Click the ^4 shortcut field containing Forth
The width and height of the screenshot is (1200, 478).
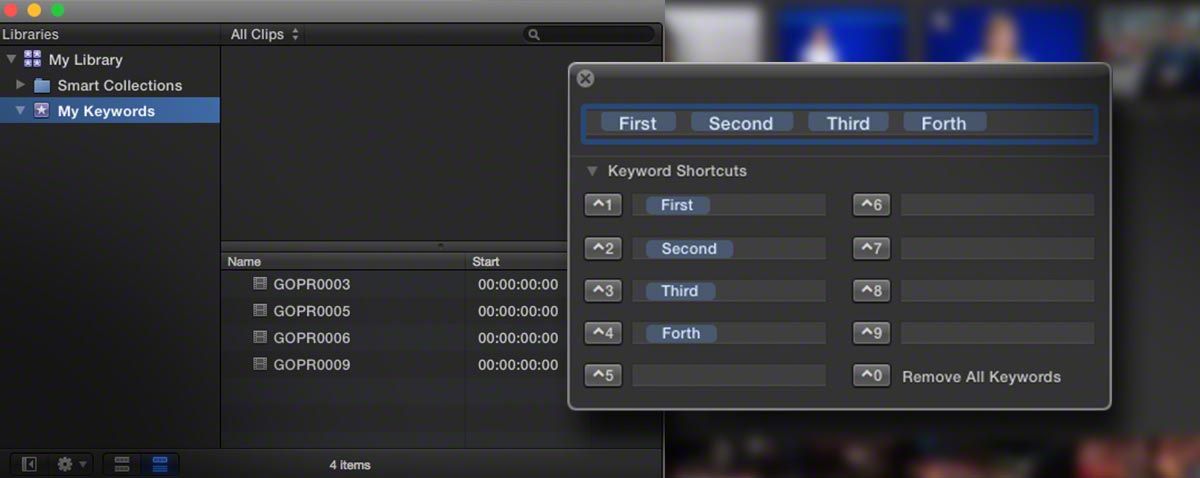click(729, 333)
